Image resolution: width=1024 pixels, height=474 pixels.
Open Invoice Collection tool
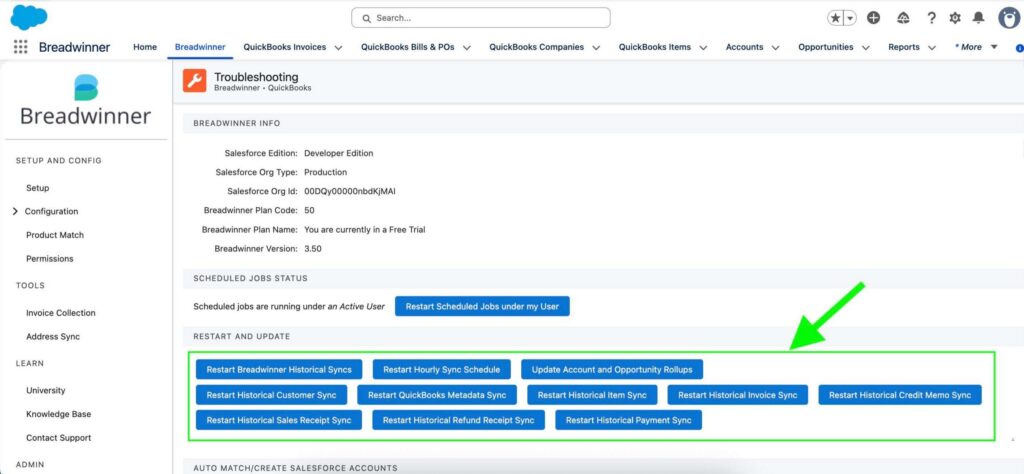[x=61, y=313]
